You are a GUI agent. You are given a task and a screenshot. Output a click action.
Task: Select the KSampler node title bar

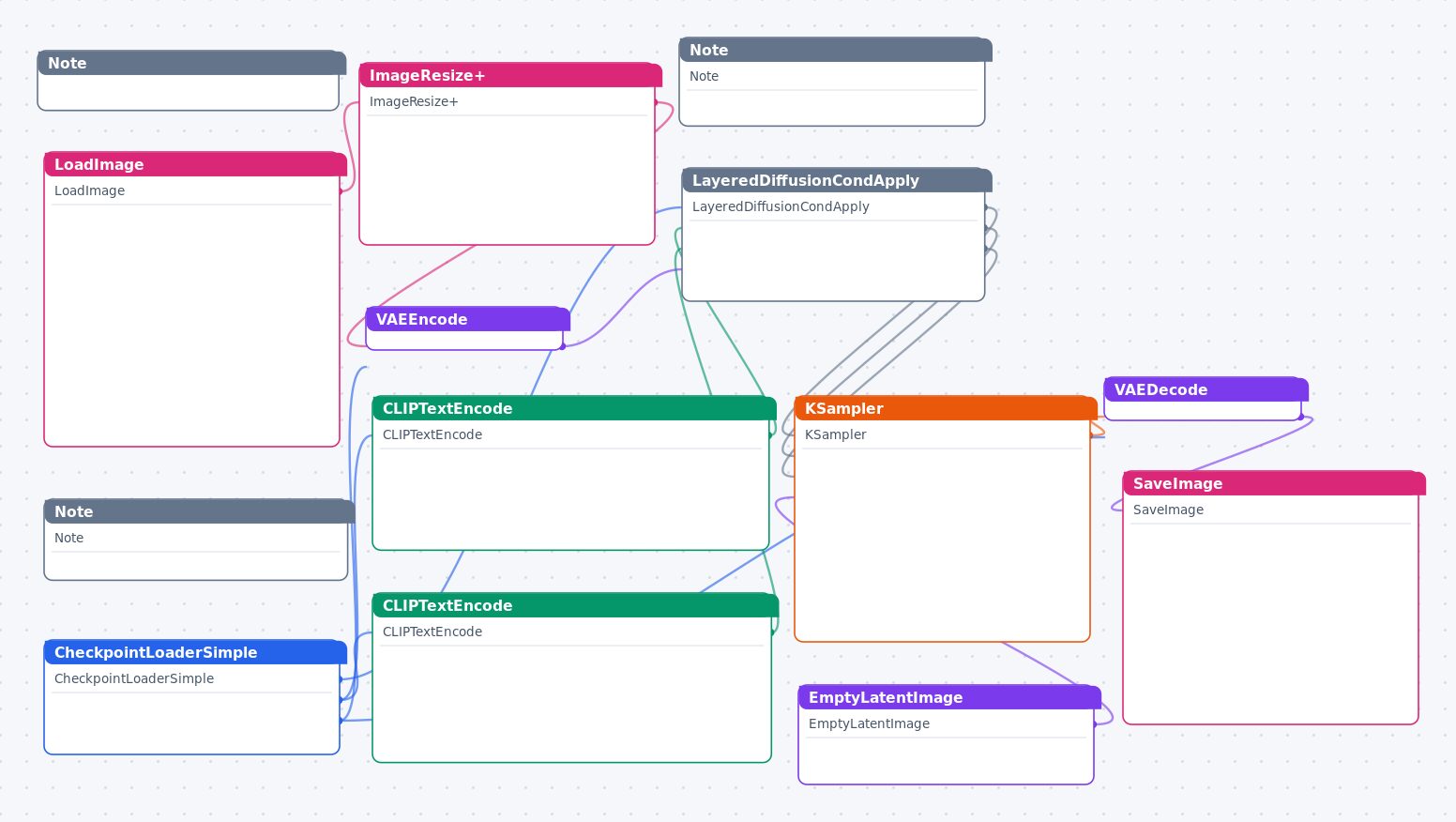point(946,408)
